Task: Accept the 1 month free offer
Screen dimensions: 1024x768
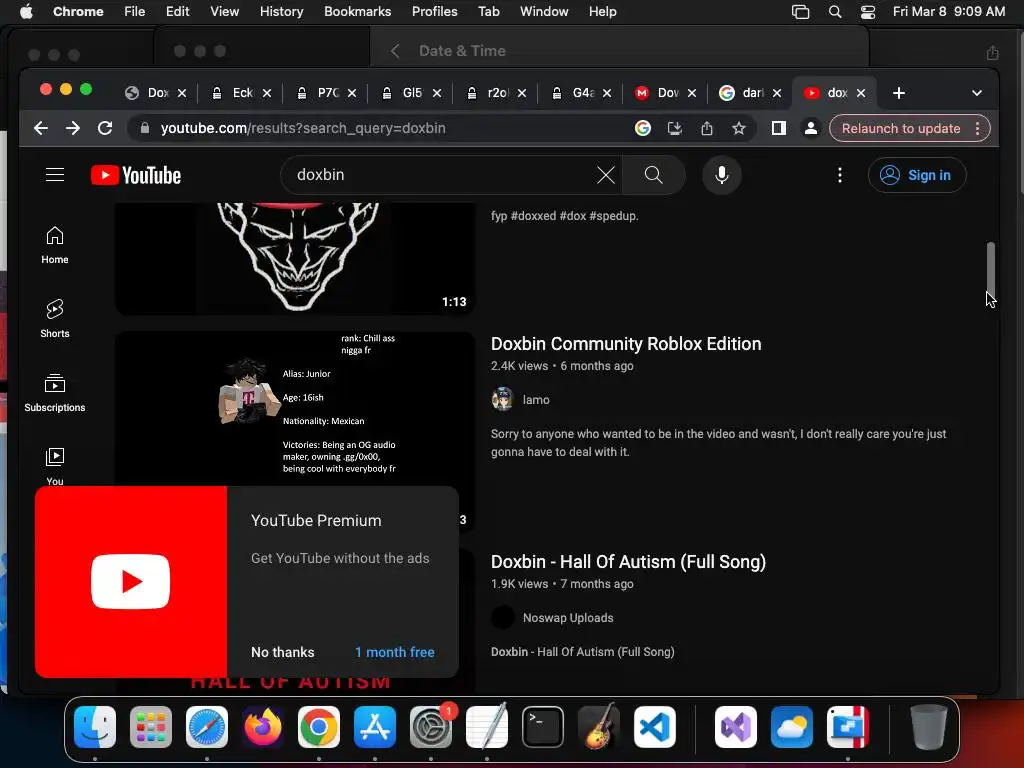Action: pos(394,652)
